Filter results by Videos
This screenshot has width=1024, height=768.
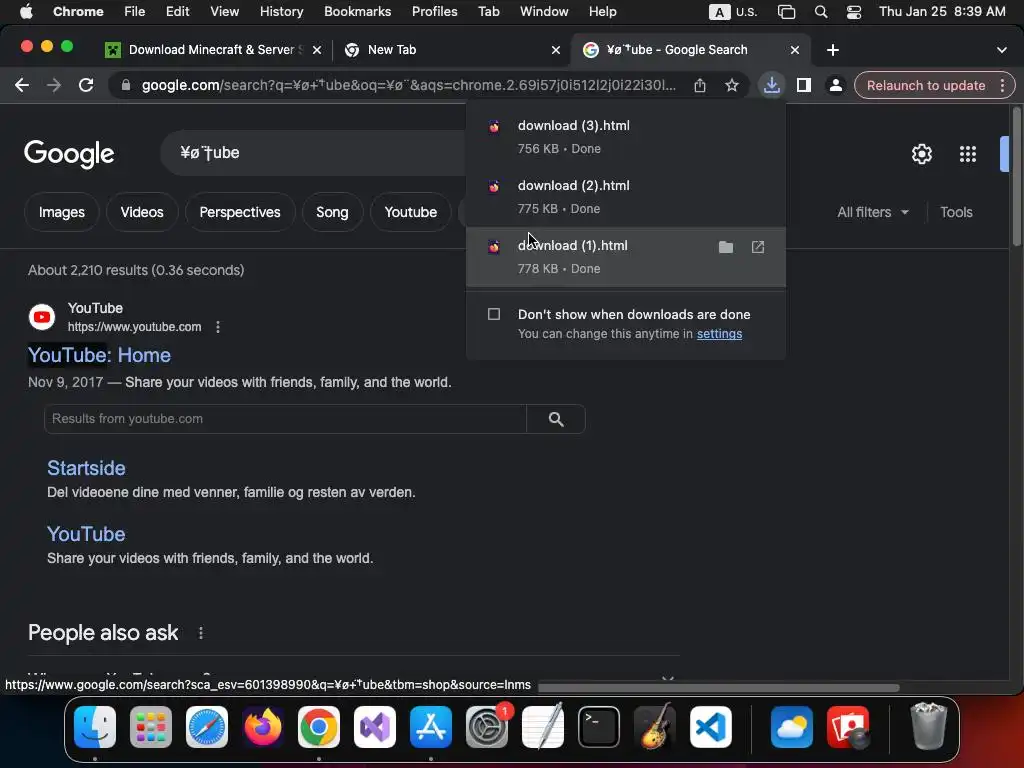point(142,212)
